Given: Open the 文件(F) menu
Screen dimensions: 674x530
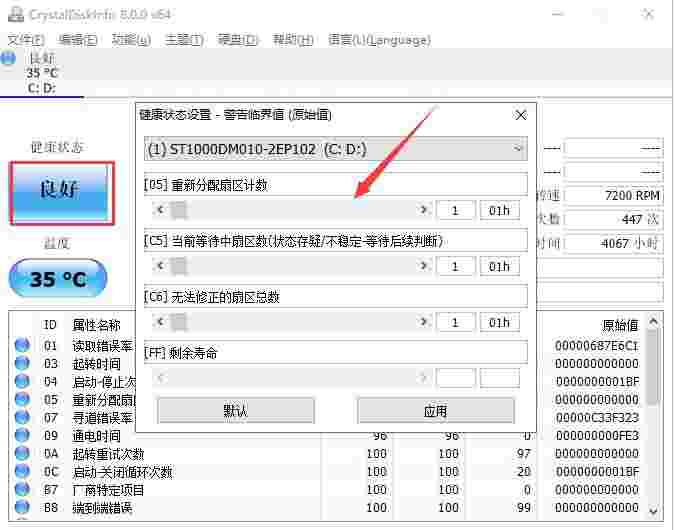Looking at the screenshot, I should click(26, 40).
